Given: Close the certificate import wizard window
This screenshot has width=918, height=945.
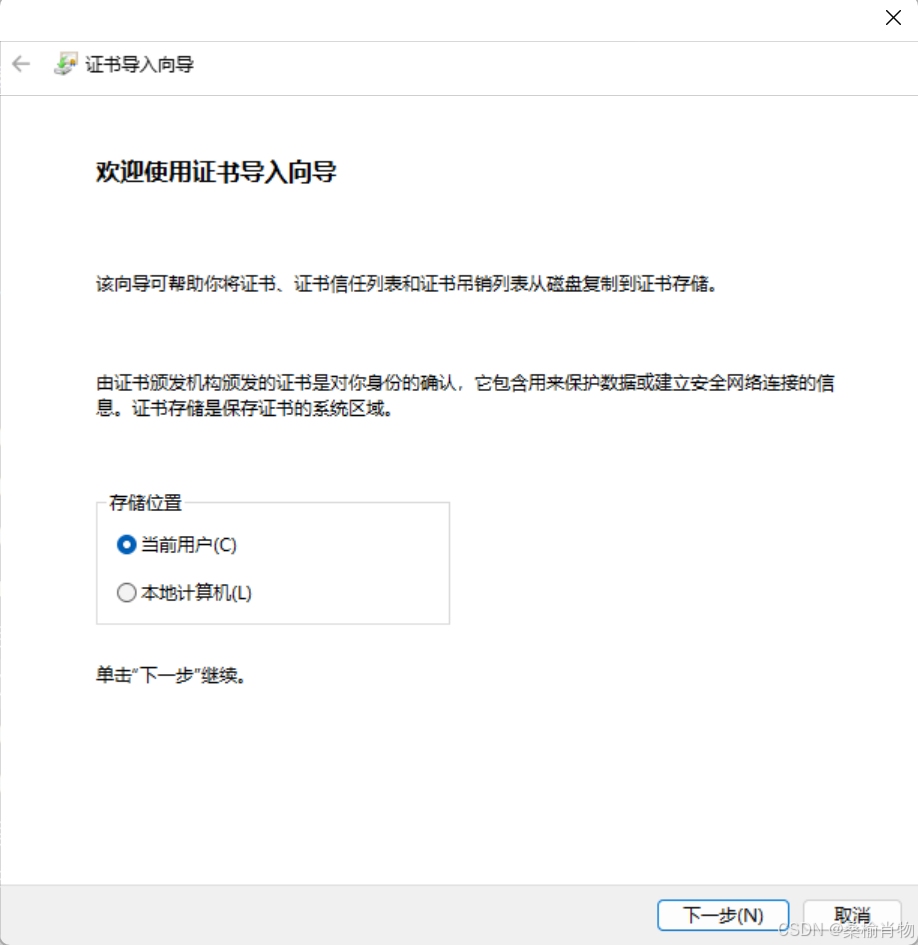Looking at the screenshot, I should [x=893, y=17].
